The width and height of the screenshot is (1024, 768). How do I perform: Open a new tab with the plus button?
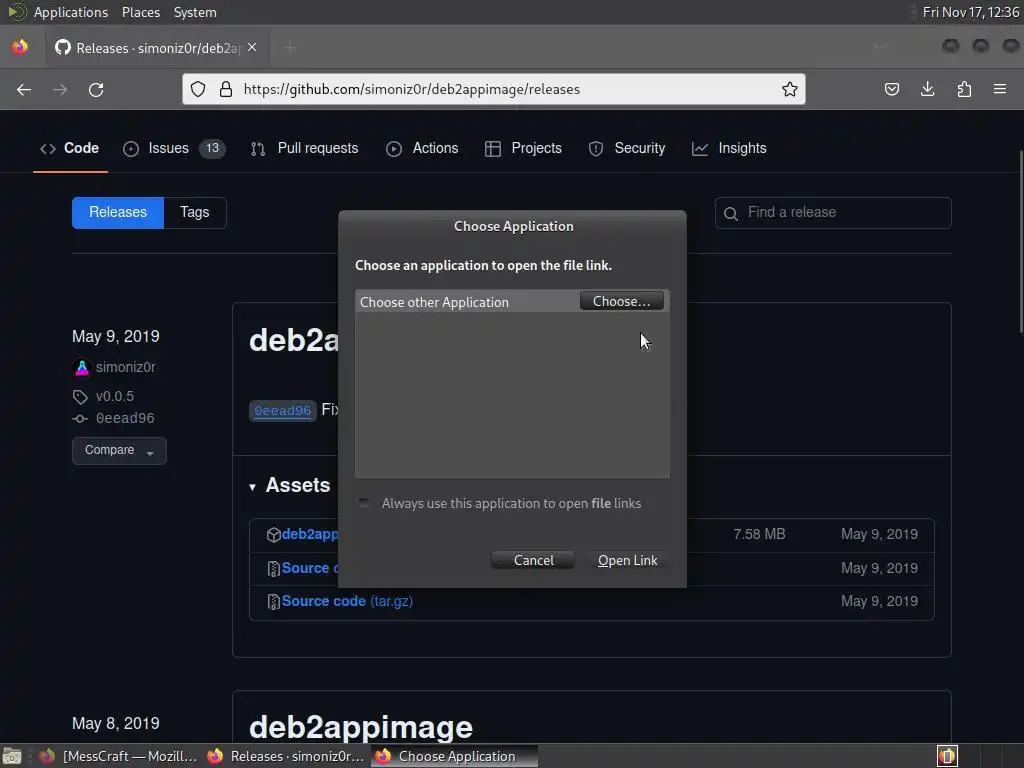(290, 48)
